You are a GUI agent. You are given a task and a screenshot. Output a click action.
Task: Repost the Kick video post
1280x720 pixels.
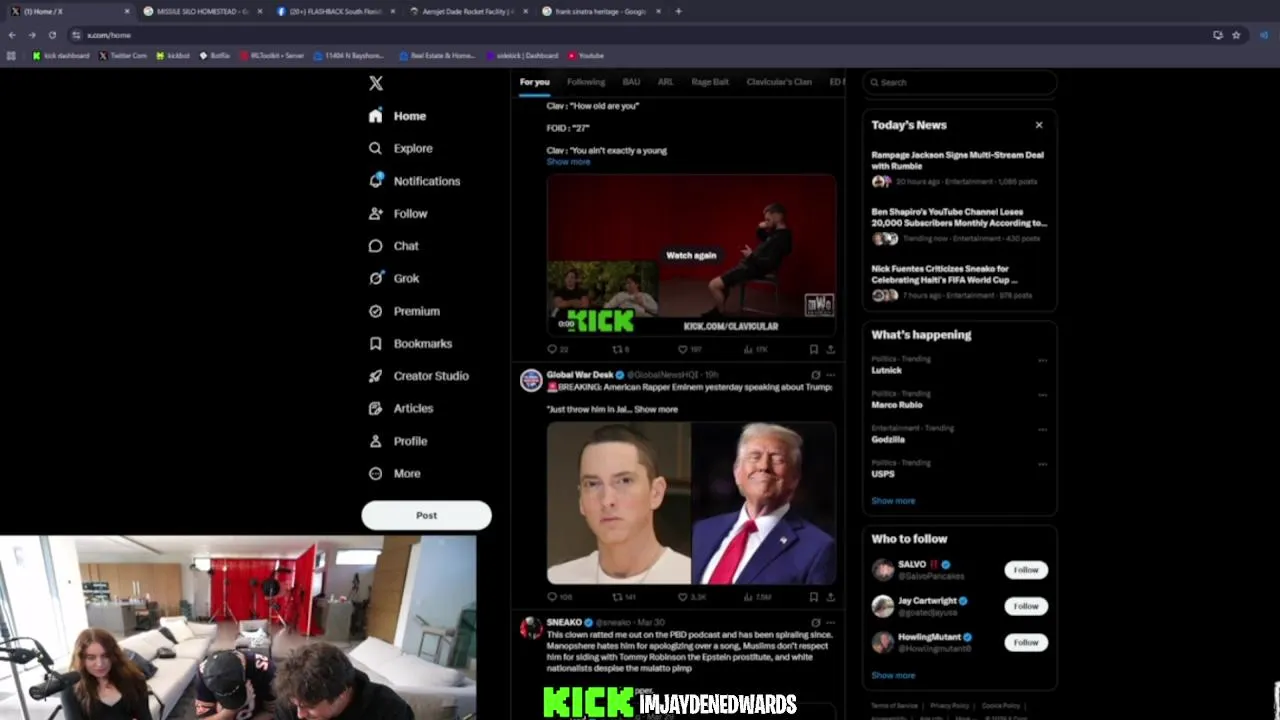coord(620,349)
